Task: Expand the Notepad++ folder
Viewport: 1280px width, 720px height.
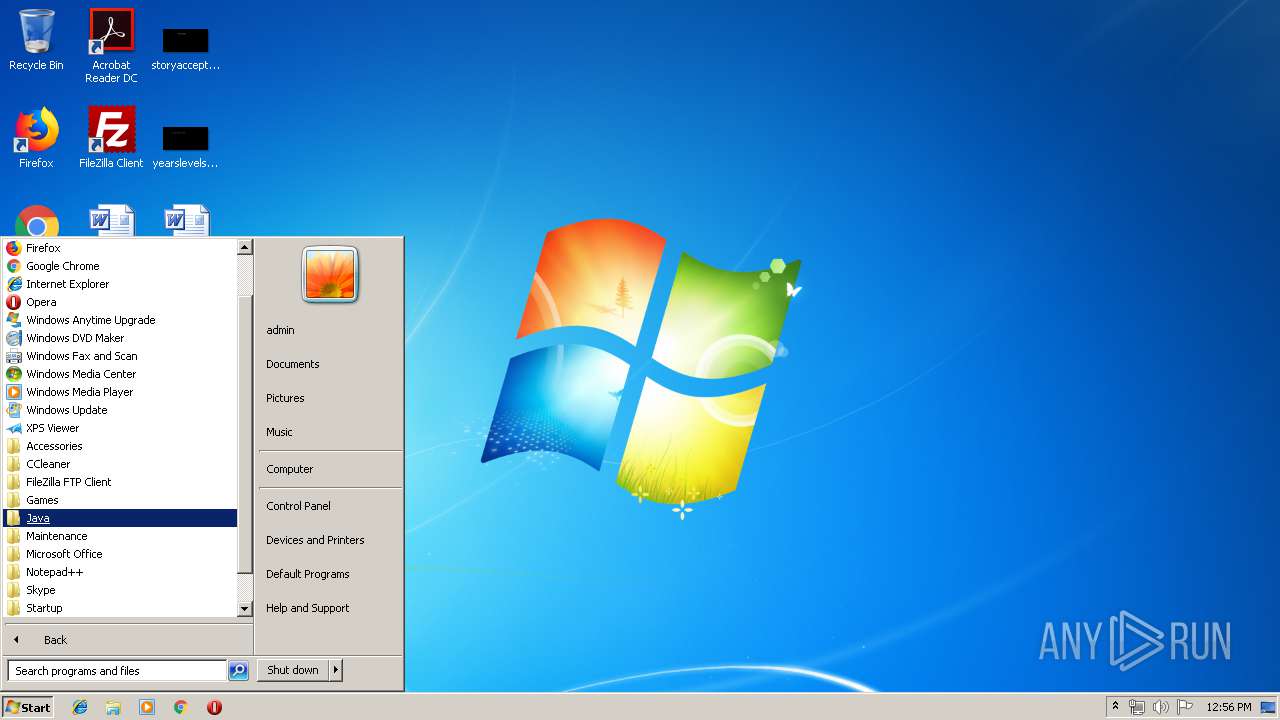Action: [x=120, y=572]
